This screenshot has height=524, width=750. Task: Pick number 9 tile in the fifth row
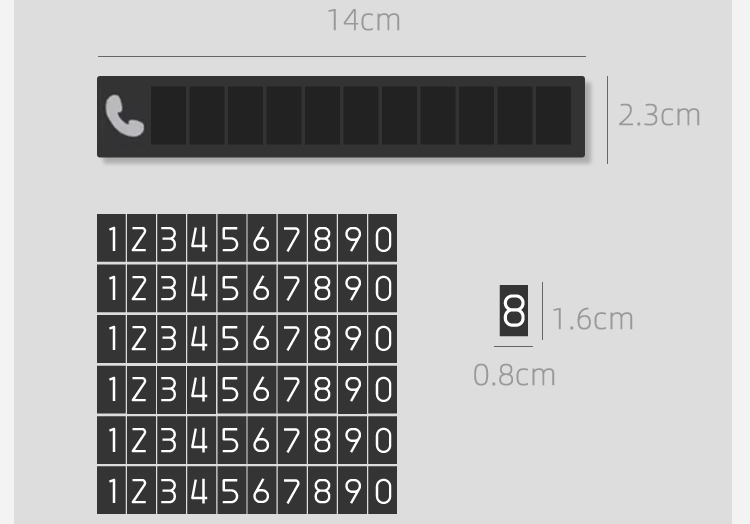353,440
